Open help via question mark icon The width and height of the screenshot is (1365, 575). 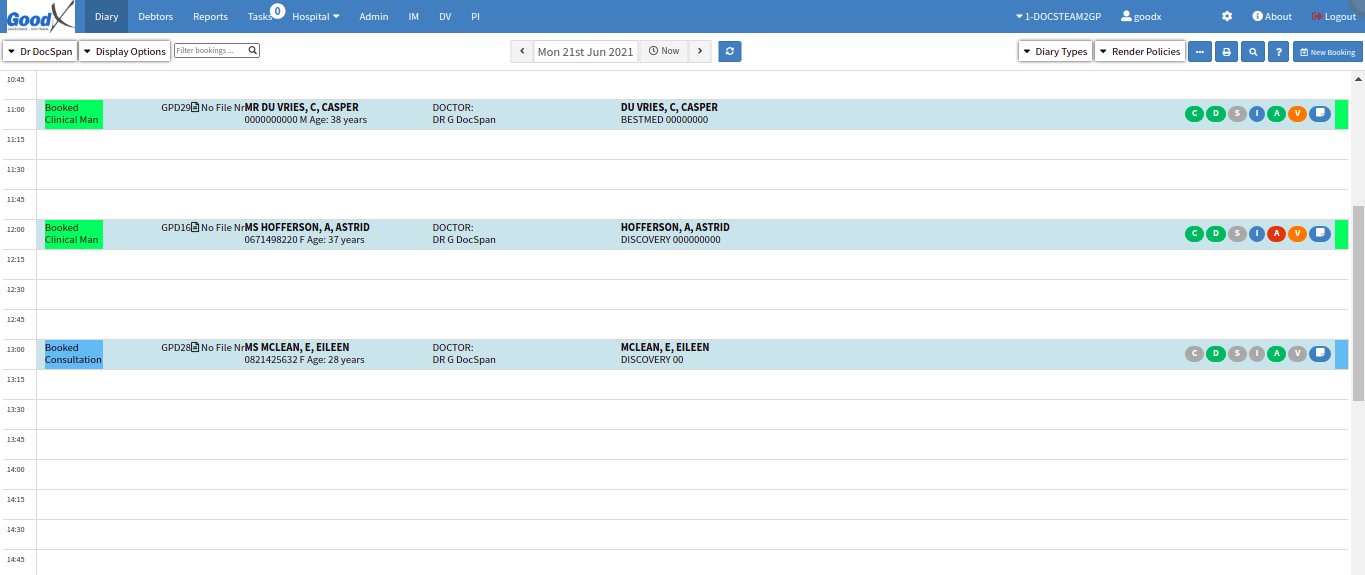tap(1278, 52)
